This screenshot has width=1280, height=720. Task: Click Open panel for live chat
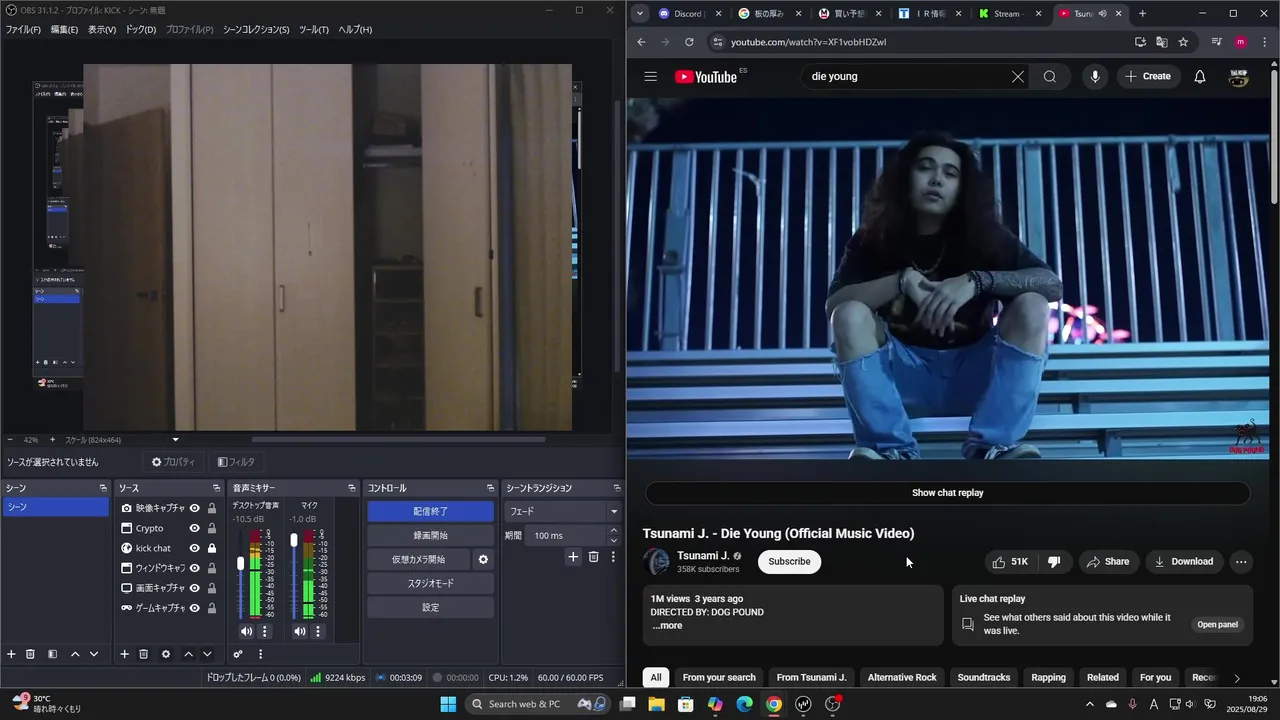click(x=1217, y=624)
